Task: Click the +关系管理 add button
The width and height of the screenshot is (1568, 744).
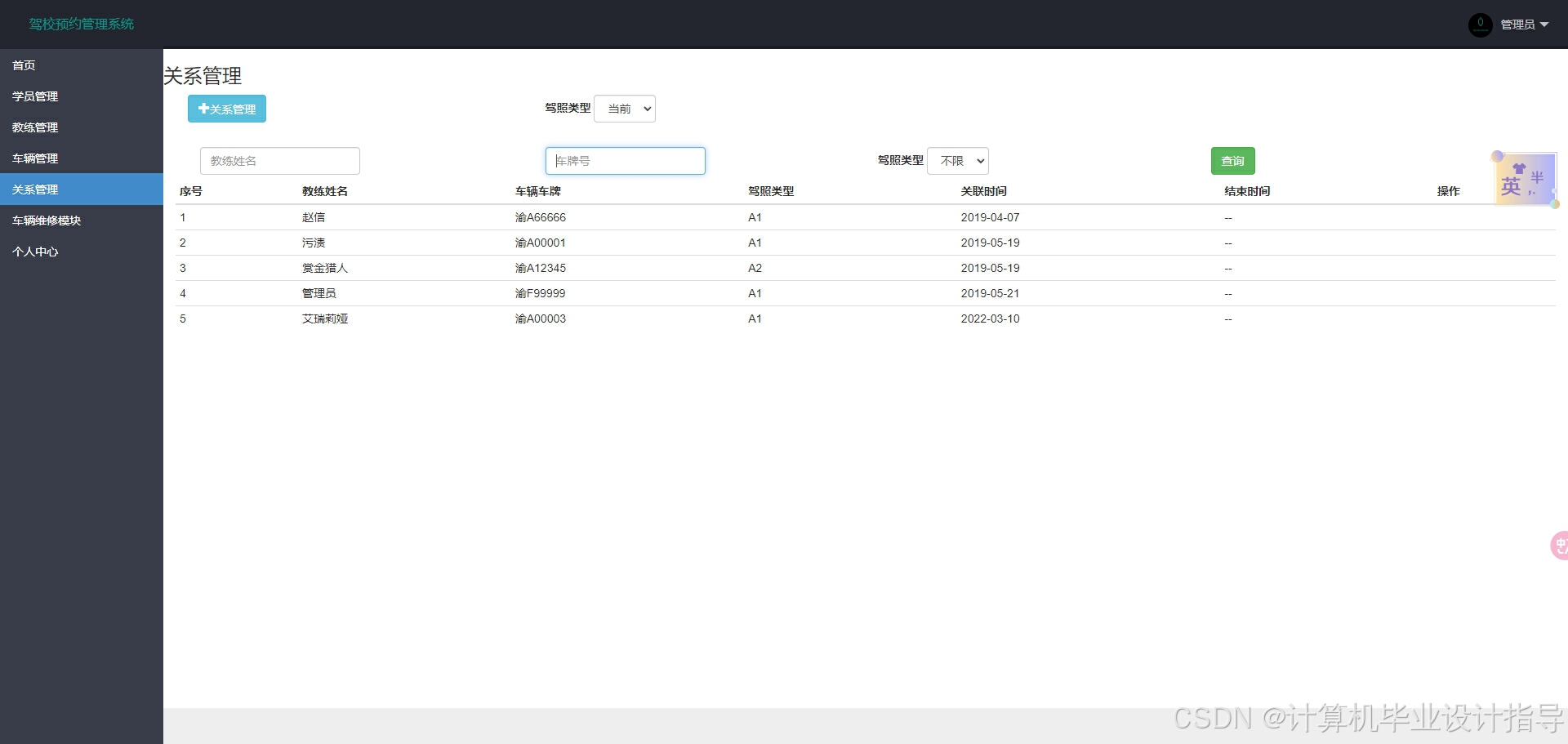Action: tap(227, 109)
